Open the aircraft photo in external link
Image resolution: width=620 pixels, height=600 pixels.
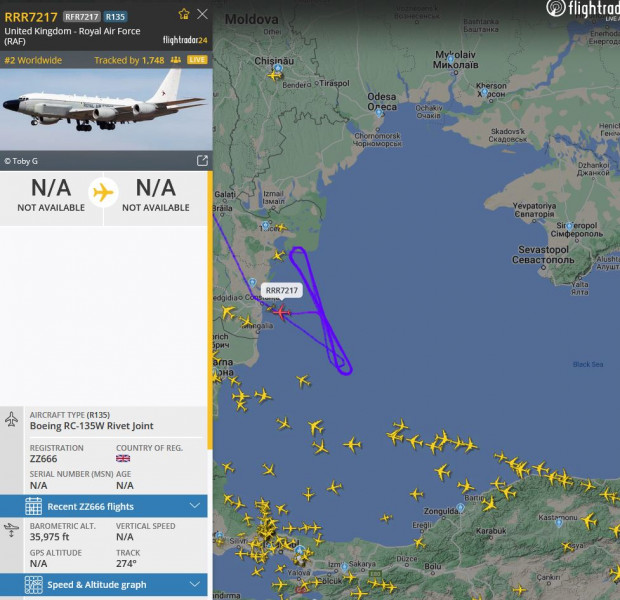tap(202, 161)
